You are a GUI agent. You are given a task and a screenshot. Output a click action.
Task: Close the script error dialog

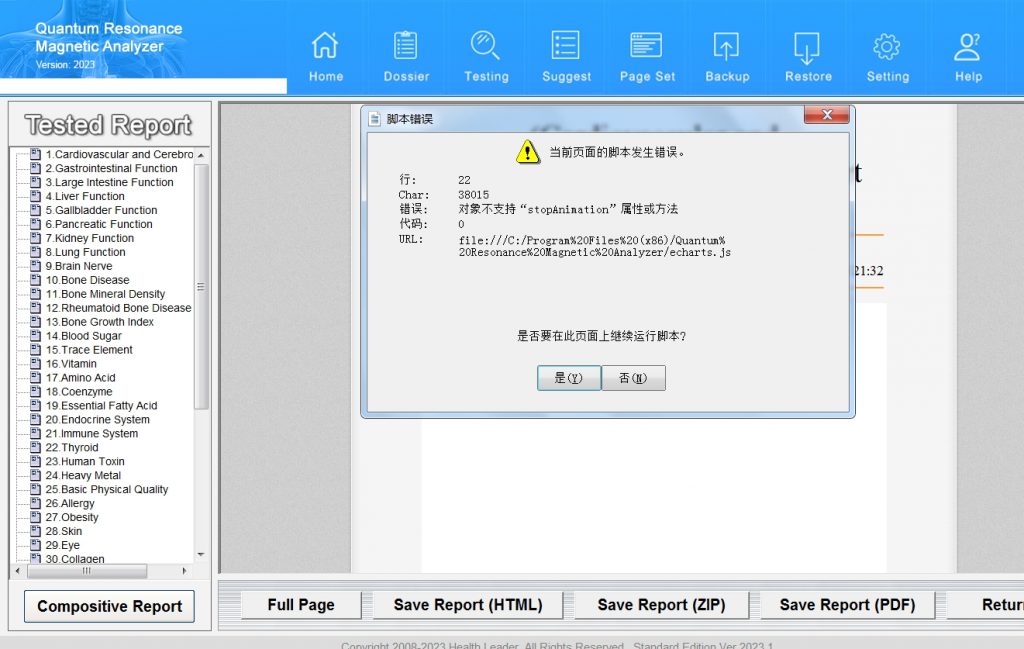827,115
